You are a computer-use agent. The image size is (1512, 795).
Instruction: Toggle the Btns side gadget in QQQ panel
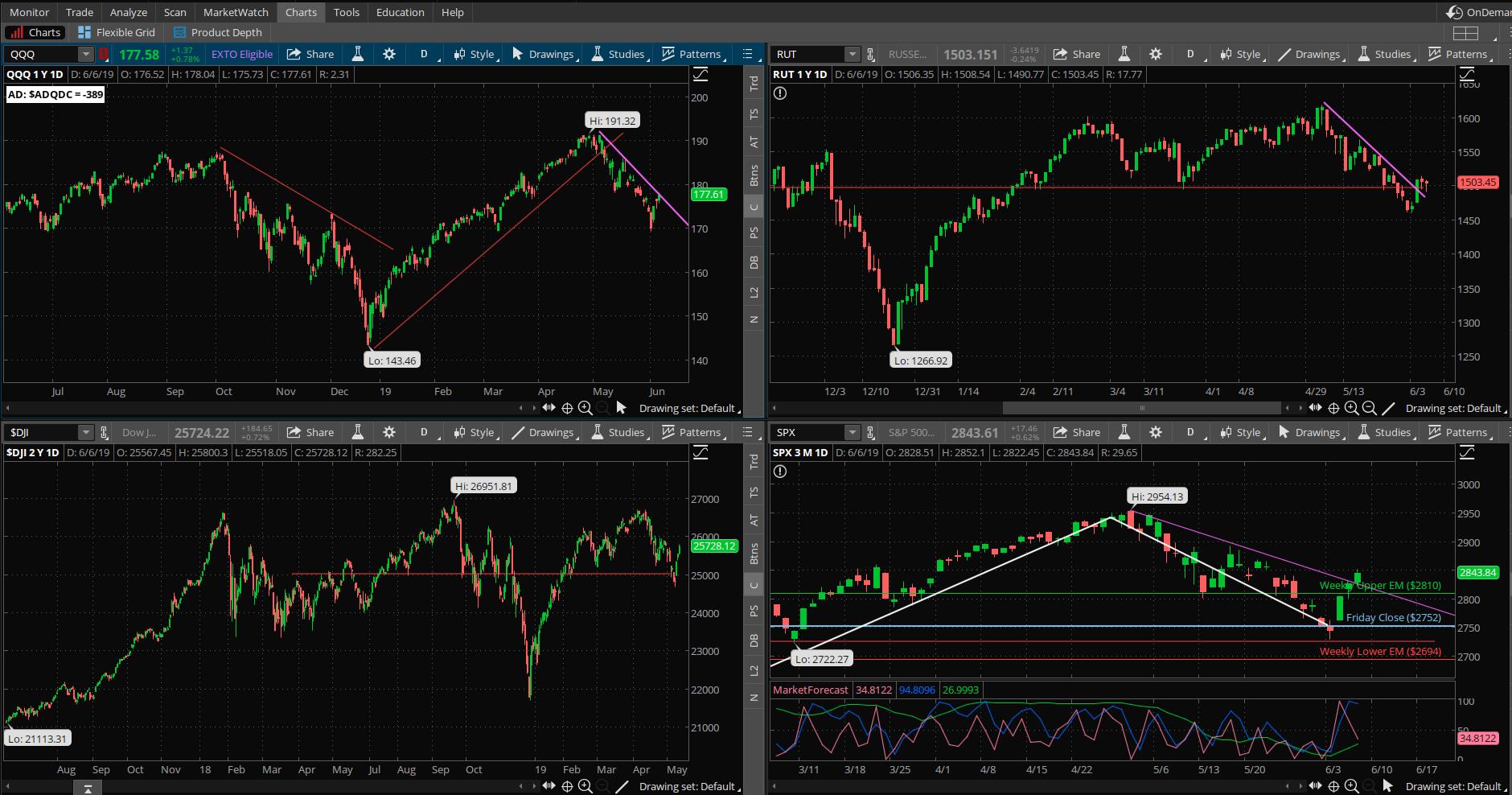coord(754,175)
